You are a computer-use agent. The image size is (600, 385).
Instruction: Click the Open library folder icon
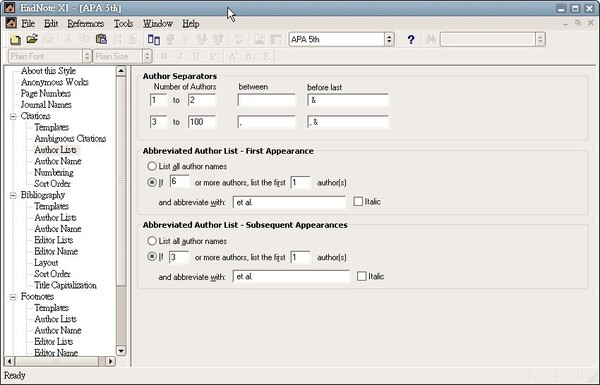[x=32, y=39]
